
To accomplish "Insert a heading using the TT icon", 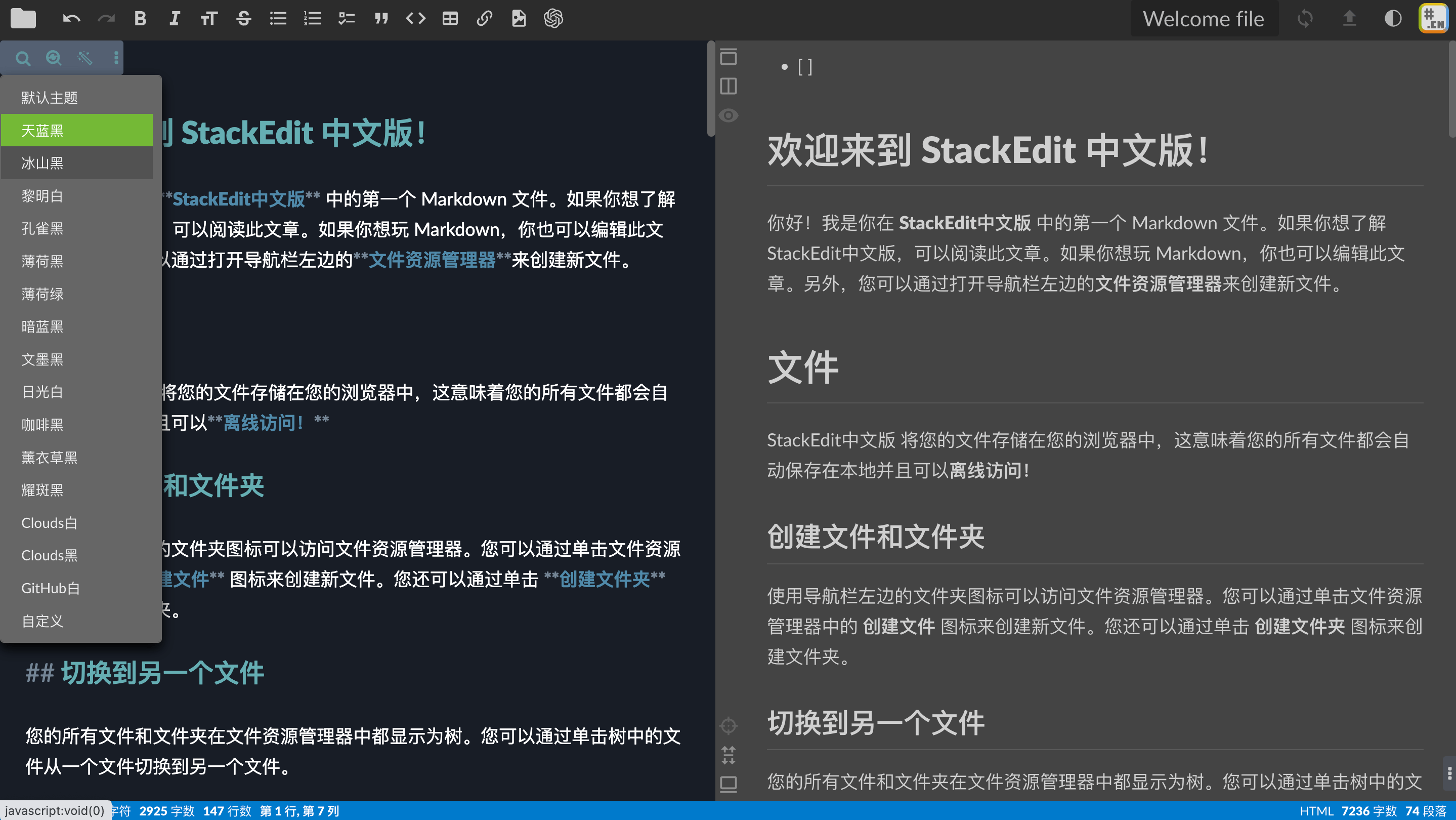I will coord(209,19).
